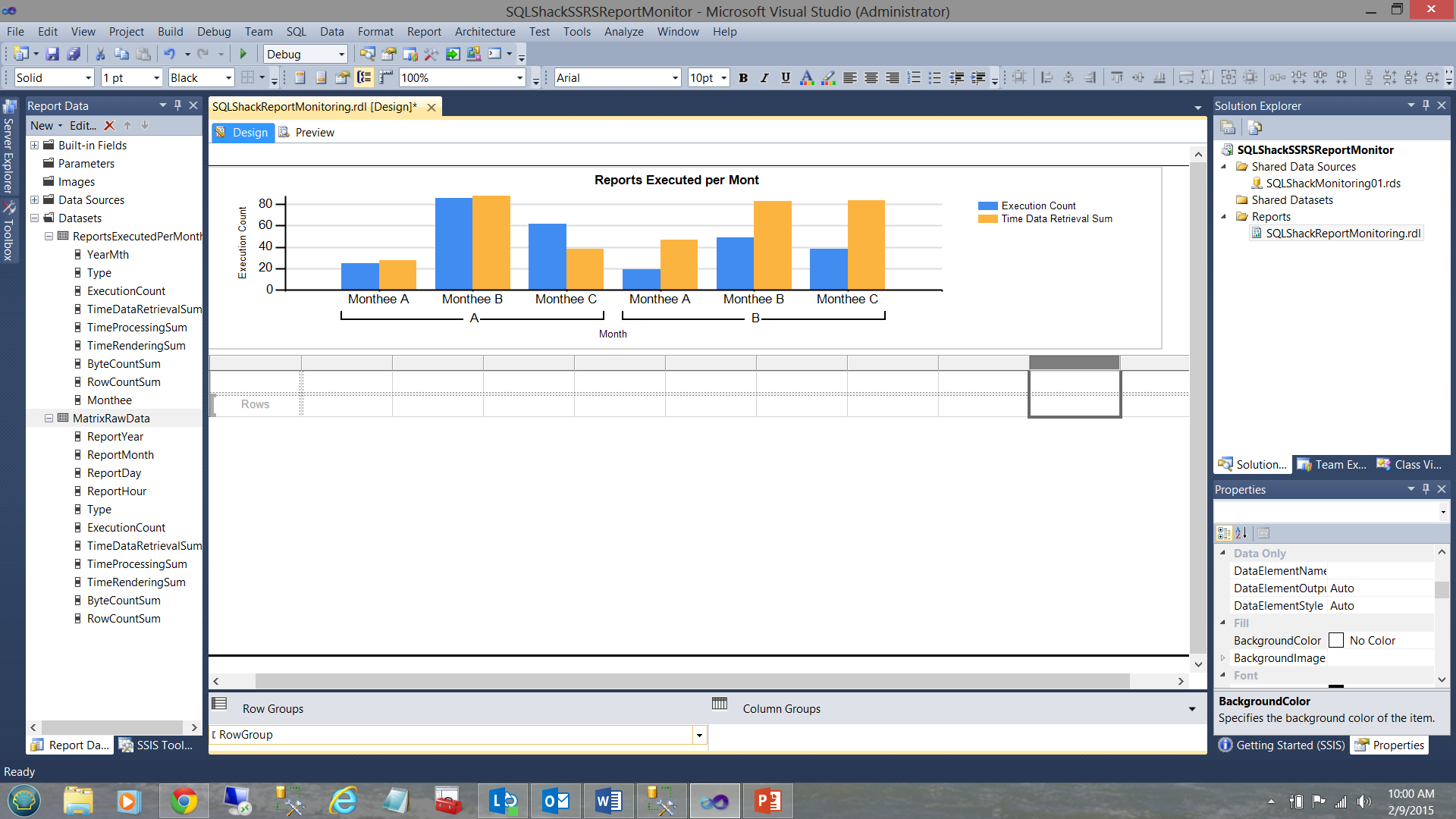Open the Report menu
Image resolution: width=1456 pixels, height=819 pixels.
tap(423, 32)
